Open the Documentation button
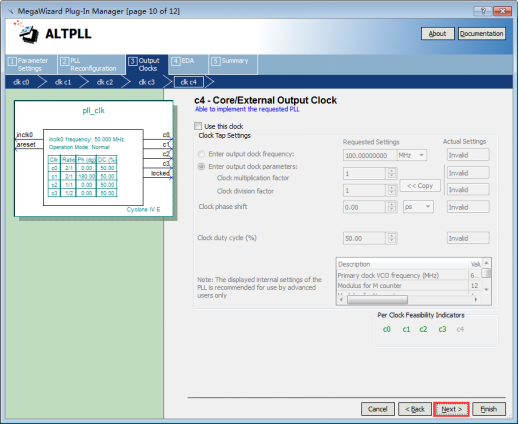Viewport: 519px width, 424px height. coord(482,34)
